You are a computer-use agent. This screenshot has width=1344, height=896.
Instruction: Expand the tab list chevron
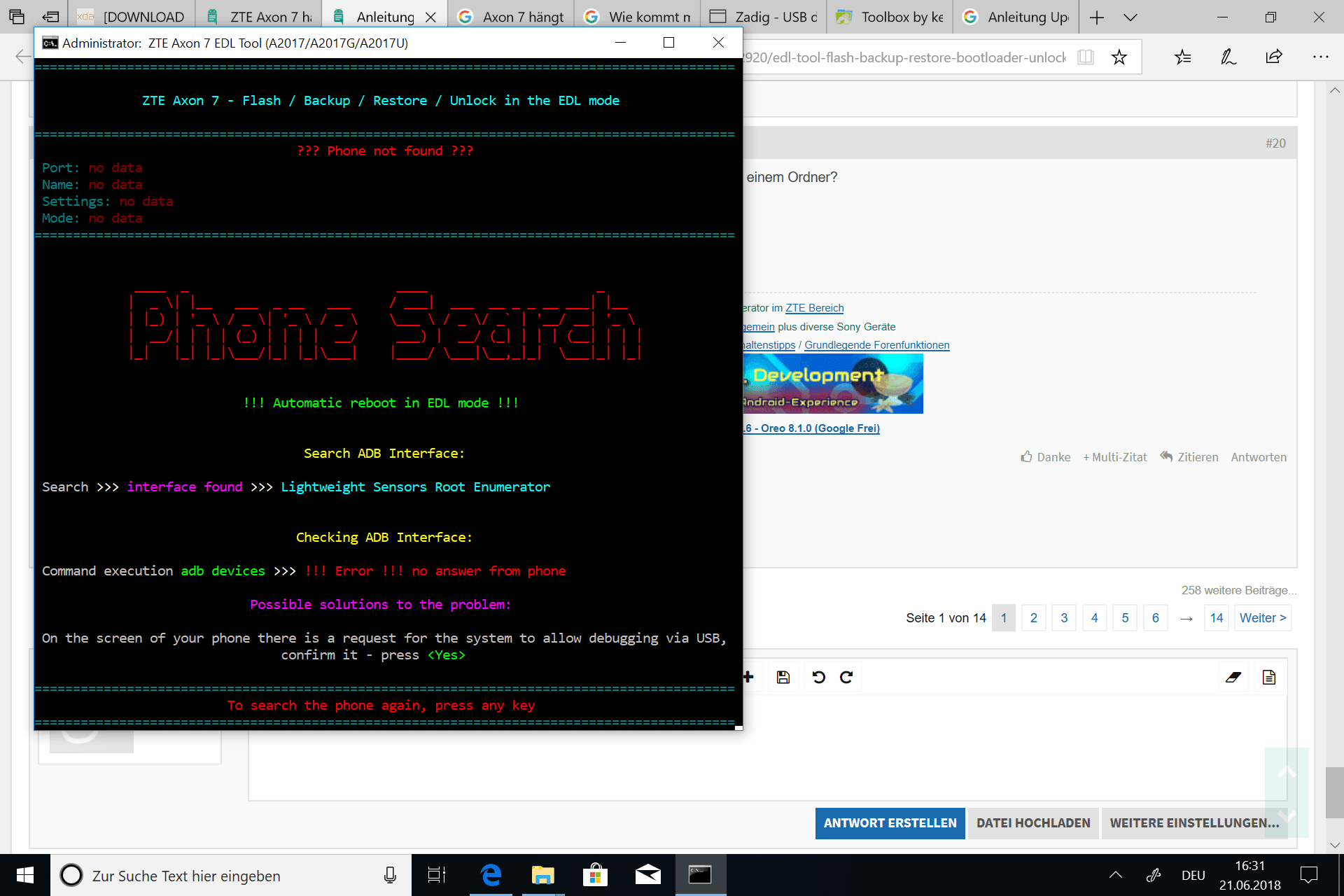tap(1130, 17)
